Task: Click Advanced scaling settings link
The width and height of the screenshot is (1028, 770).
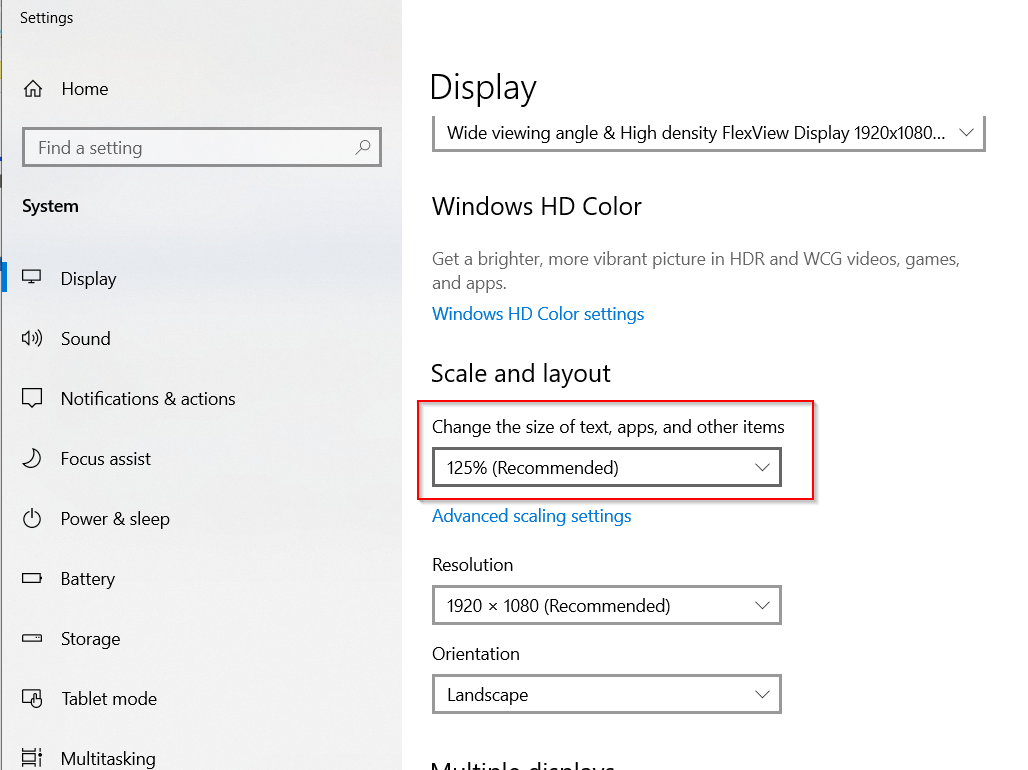Action: point(531,516)
